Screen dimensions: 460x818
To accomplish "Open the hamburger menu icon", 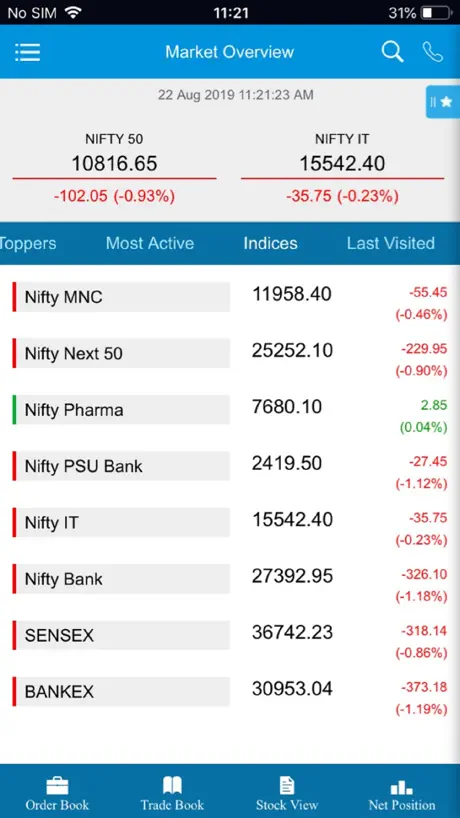I will pos(28,52).
